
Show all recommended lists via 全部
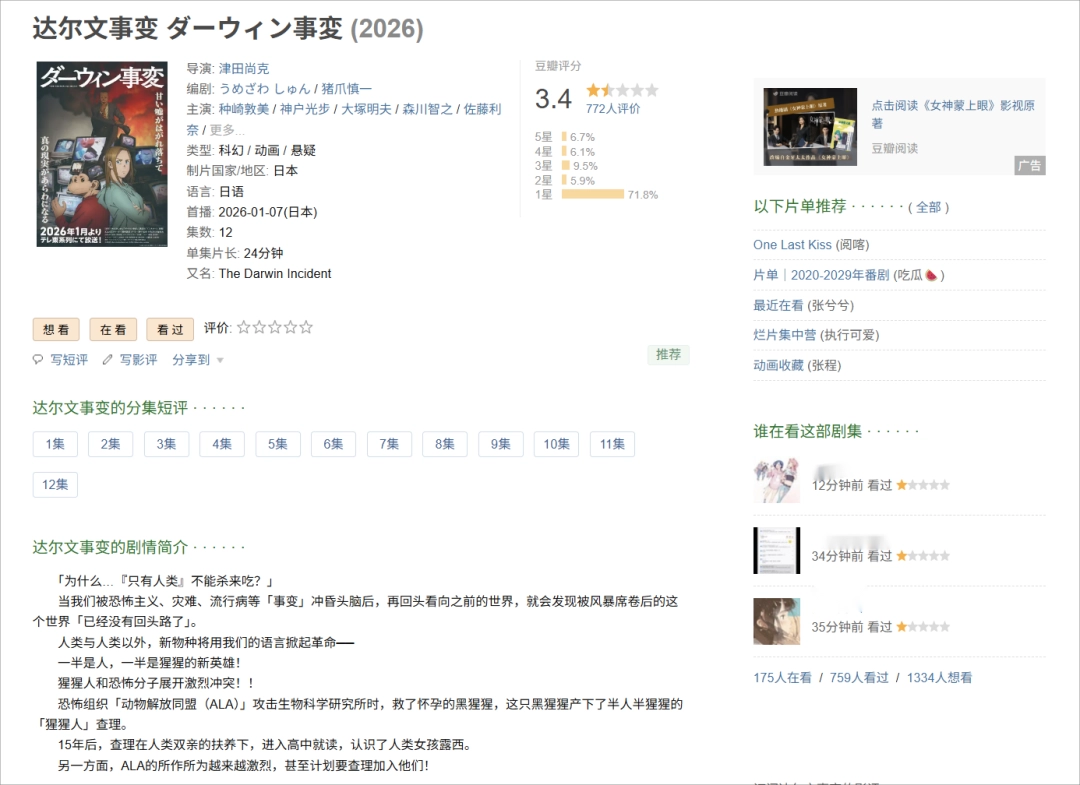click(928, 207)
